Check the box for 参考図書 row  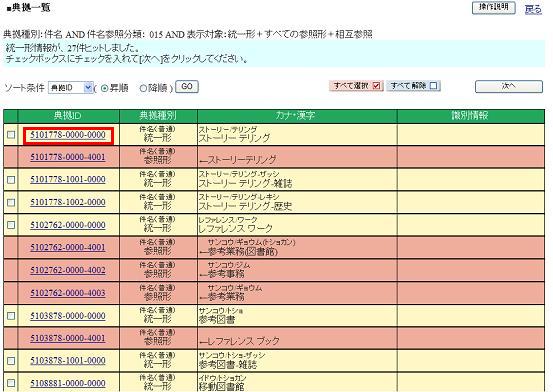tap(11, 316)
